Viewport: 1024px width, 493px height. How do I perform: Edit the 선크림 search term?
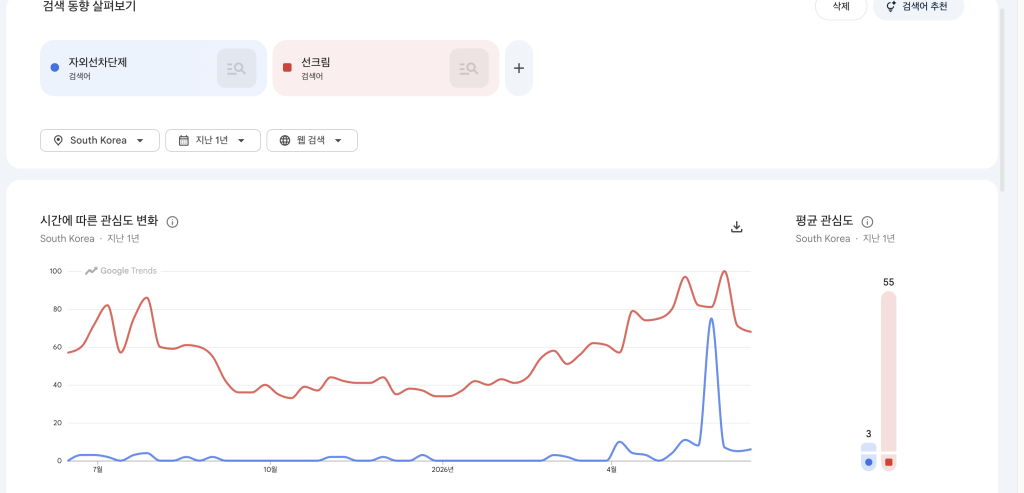(x=315, y=63)
